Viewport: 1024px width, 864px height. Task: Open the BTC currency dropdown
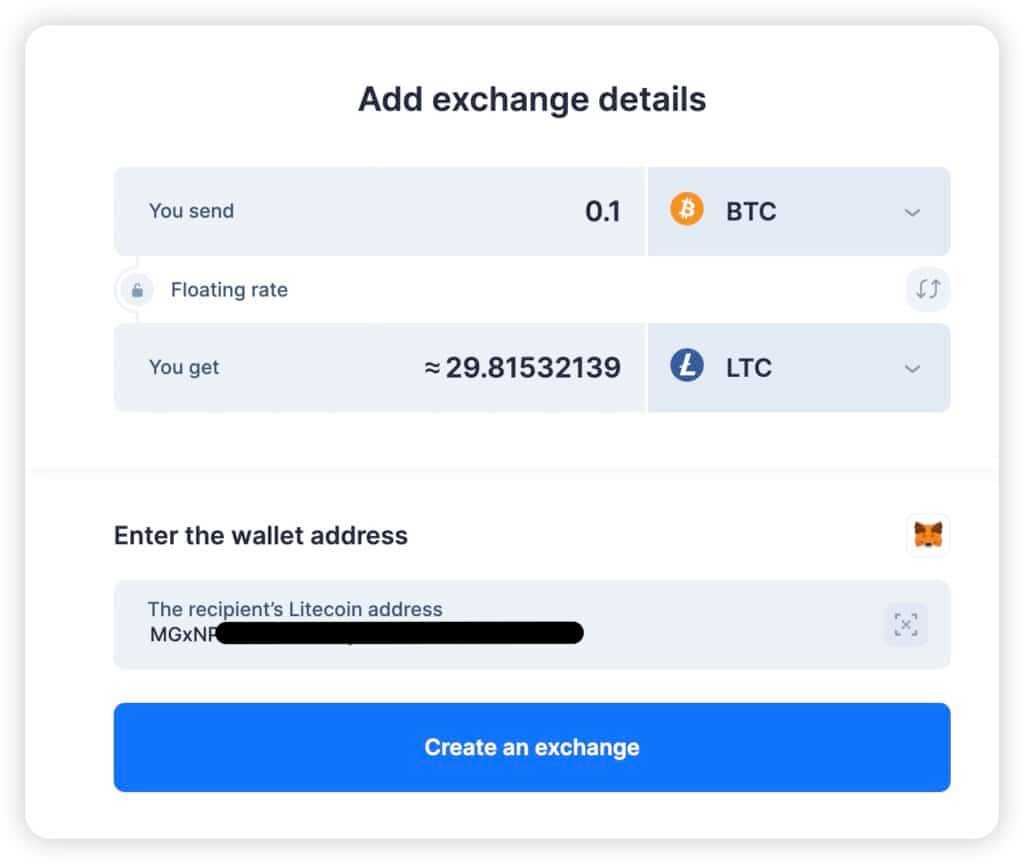point(911,211)
